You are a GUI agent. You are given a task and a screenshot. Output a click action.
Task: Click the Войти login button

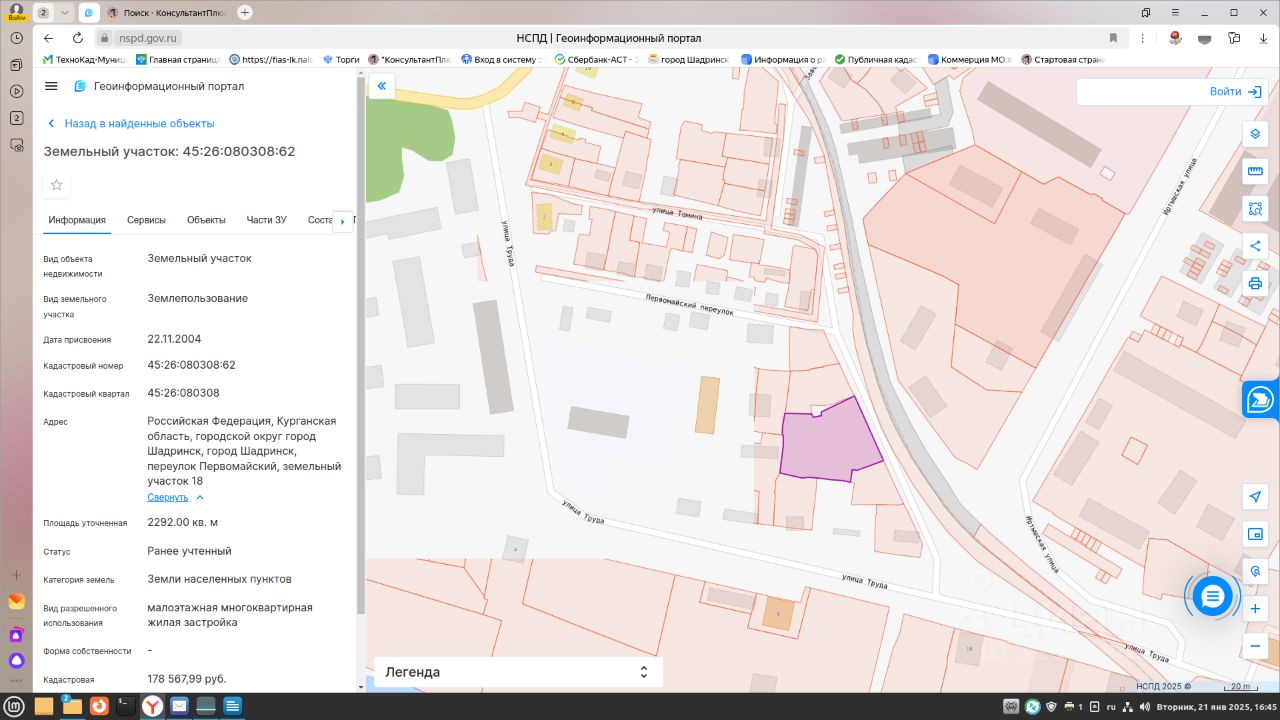1235,92
